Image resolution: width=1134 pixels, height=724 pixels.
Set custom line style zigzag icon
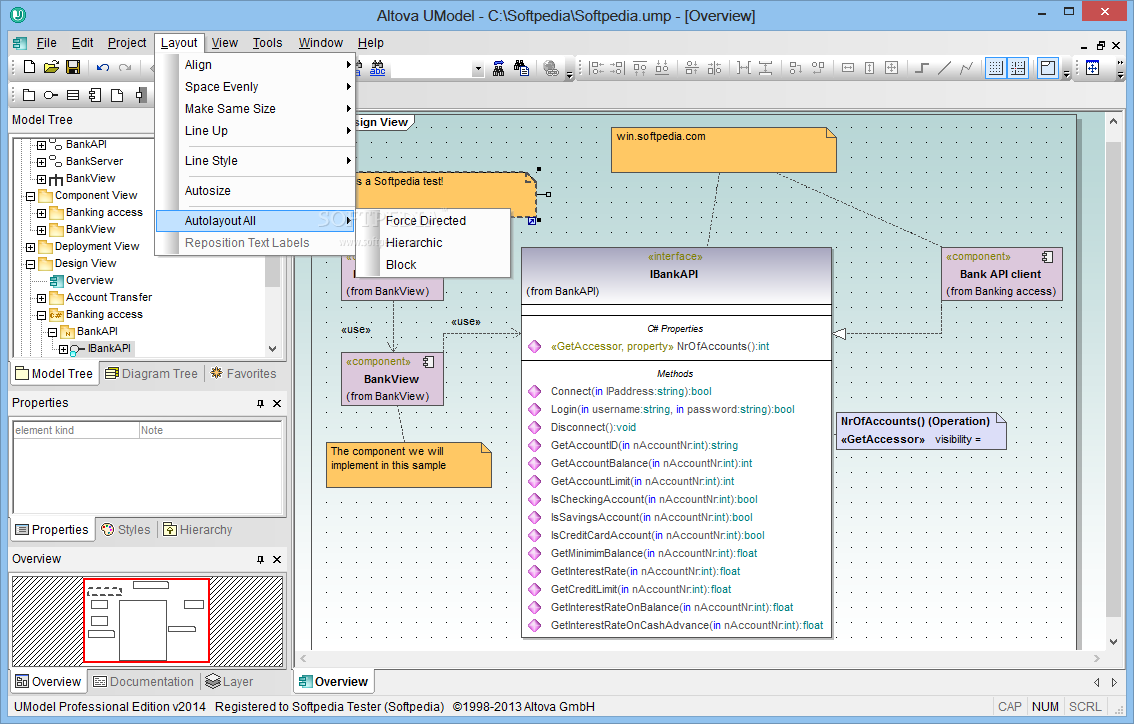[x=966, y=68]
